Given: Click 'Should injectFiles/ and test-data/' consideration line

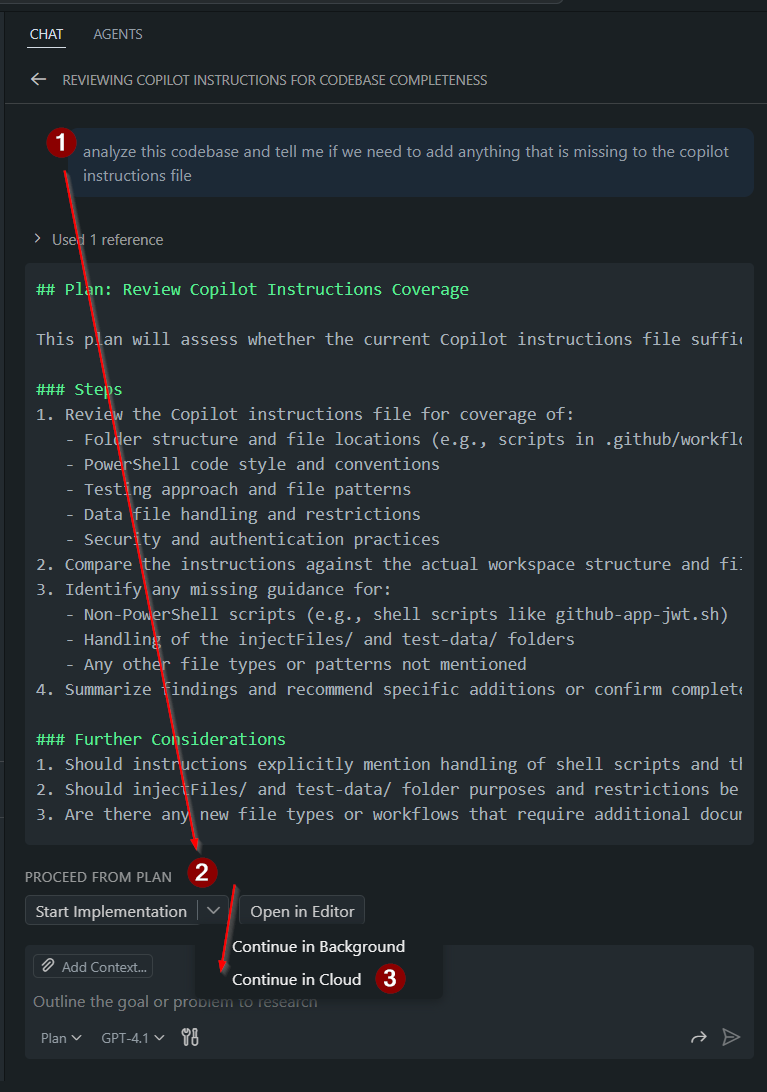Looking at the screenshot, I should [389, 789].
